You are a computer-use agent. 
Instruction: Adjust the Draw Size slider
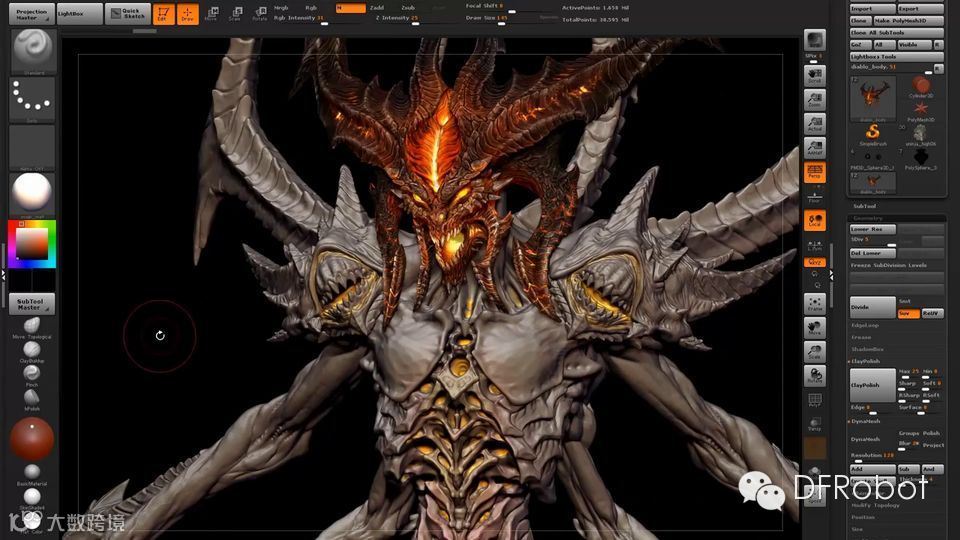click(487, 18)
